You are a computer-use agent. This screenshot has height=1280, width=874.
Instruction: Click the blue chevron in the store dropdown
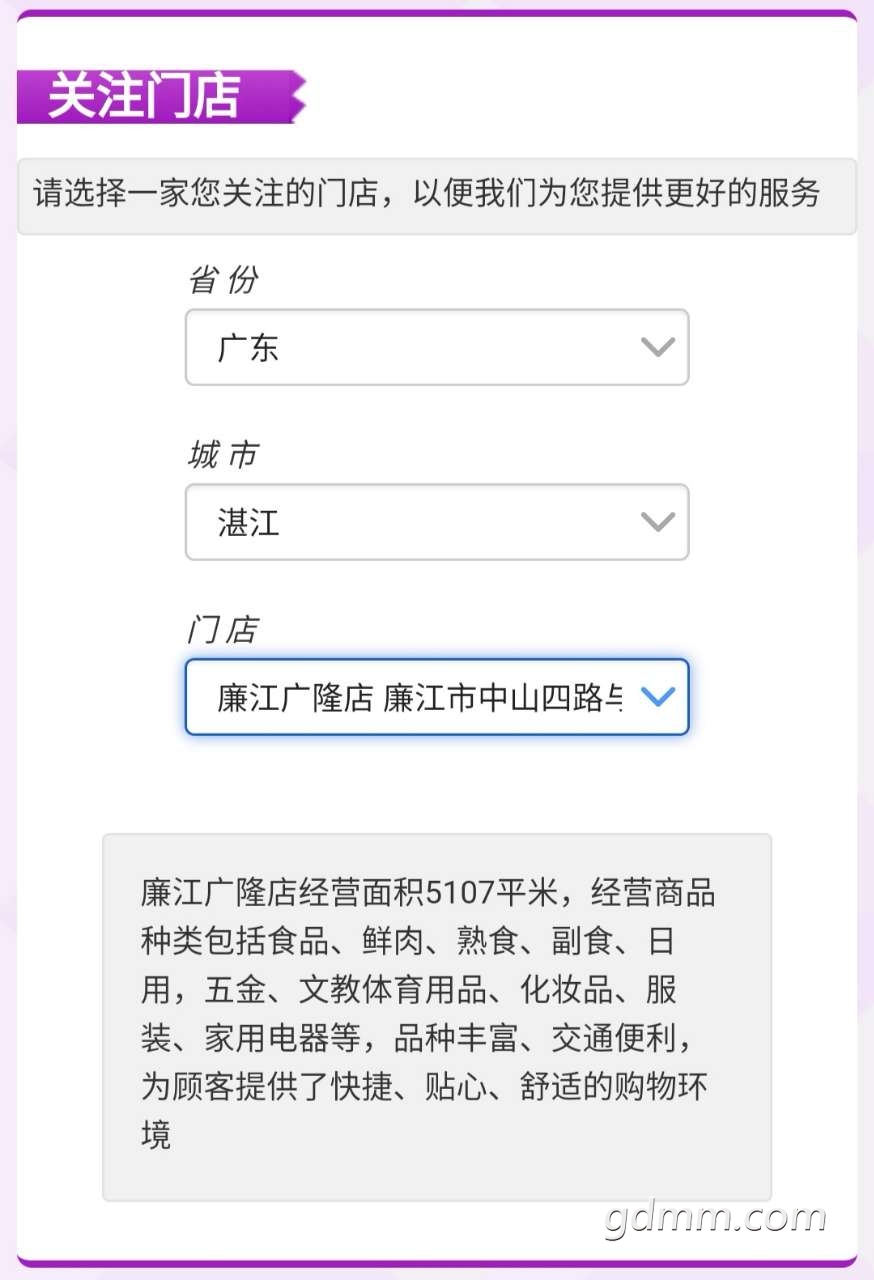[x=657, y=697]
